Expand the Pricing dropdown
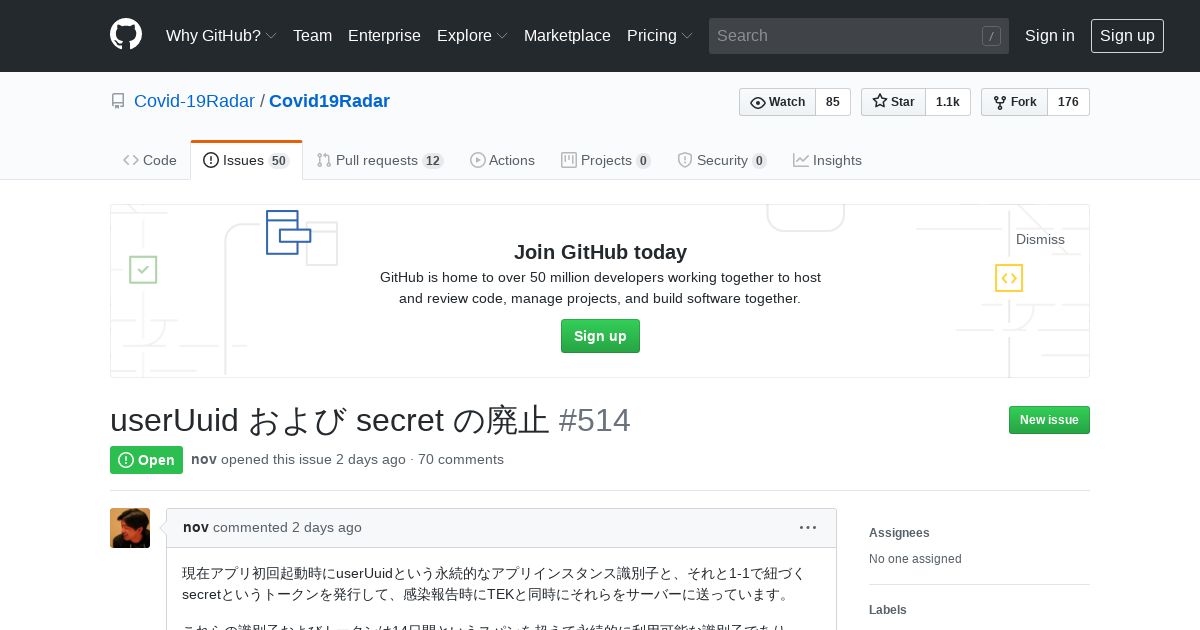The width and height of the screenshot is (1200, 630). pos(660,35)
